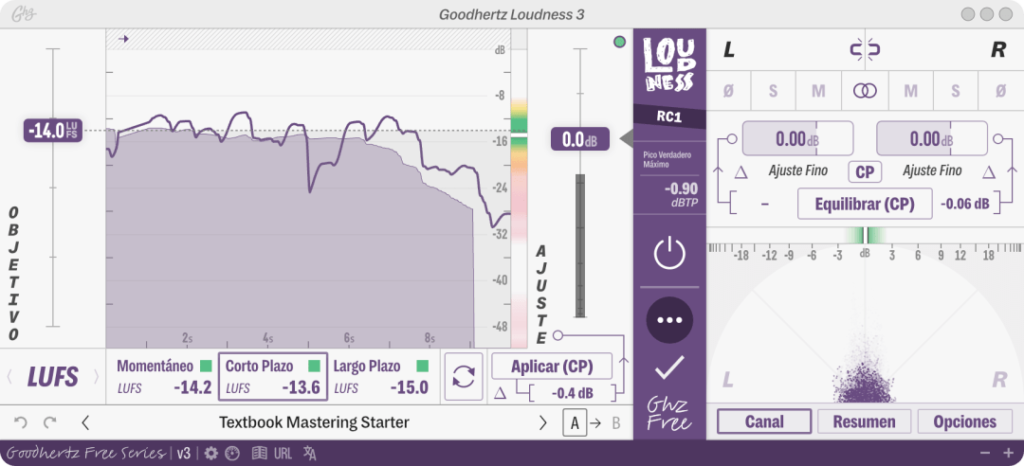Click the checkmark icon in purple column

pyautogui.click(x=669, y=367)
